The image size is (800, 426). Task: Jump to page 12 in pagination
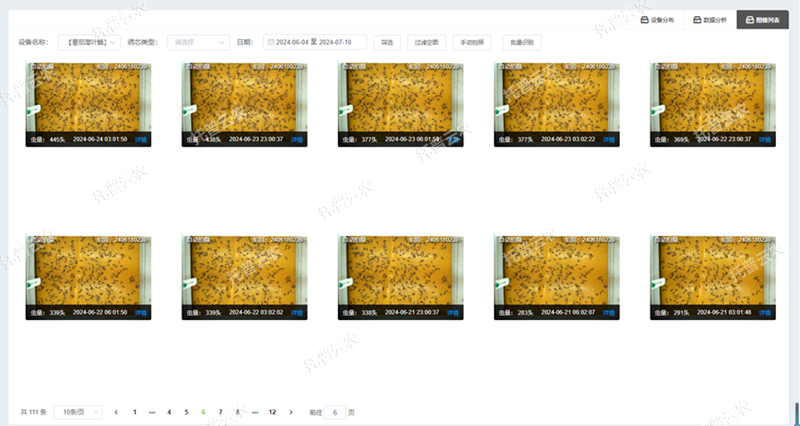coord(272,412)
